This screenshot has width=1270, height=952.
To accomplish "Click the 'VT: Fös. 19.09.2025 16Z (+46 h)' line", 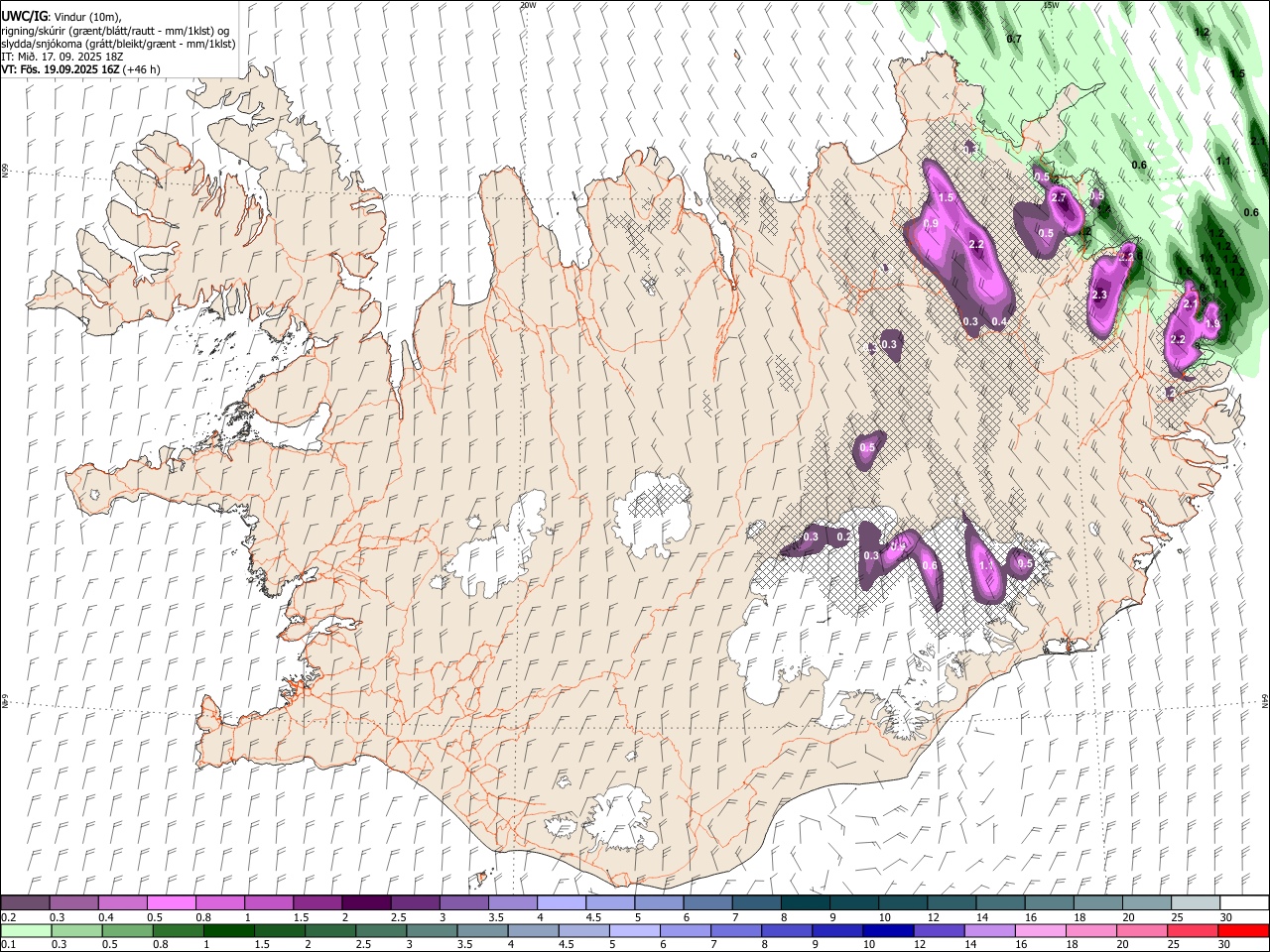I will pyautogui.click(x=81, y=69).
